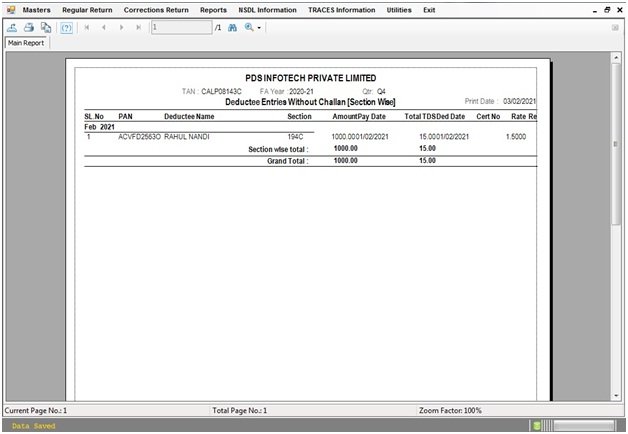Click the Grand Total label
Viewport: 628px width, 434px height.
288,161
